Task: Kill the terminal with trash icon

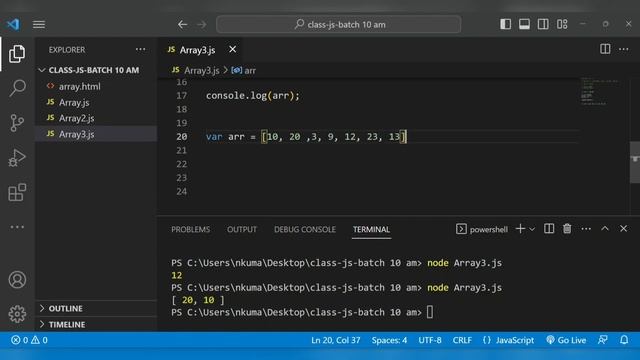Action: [567, 229]
